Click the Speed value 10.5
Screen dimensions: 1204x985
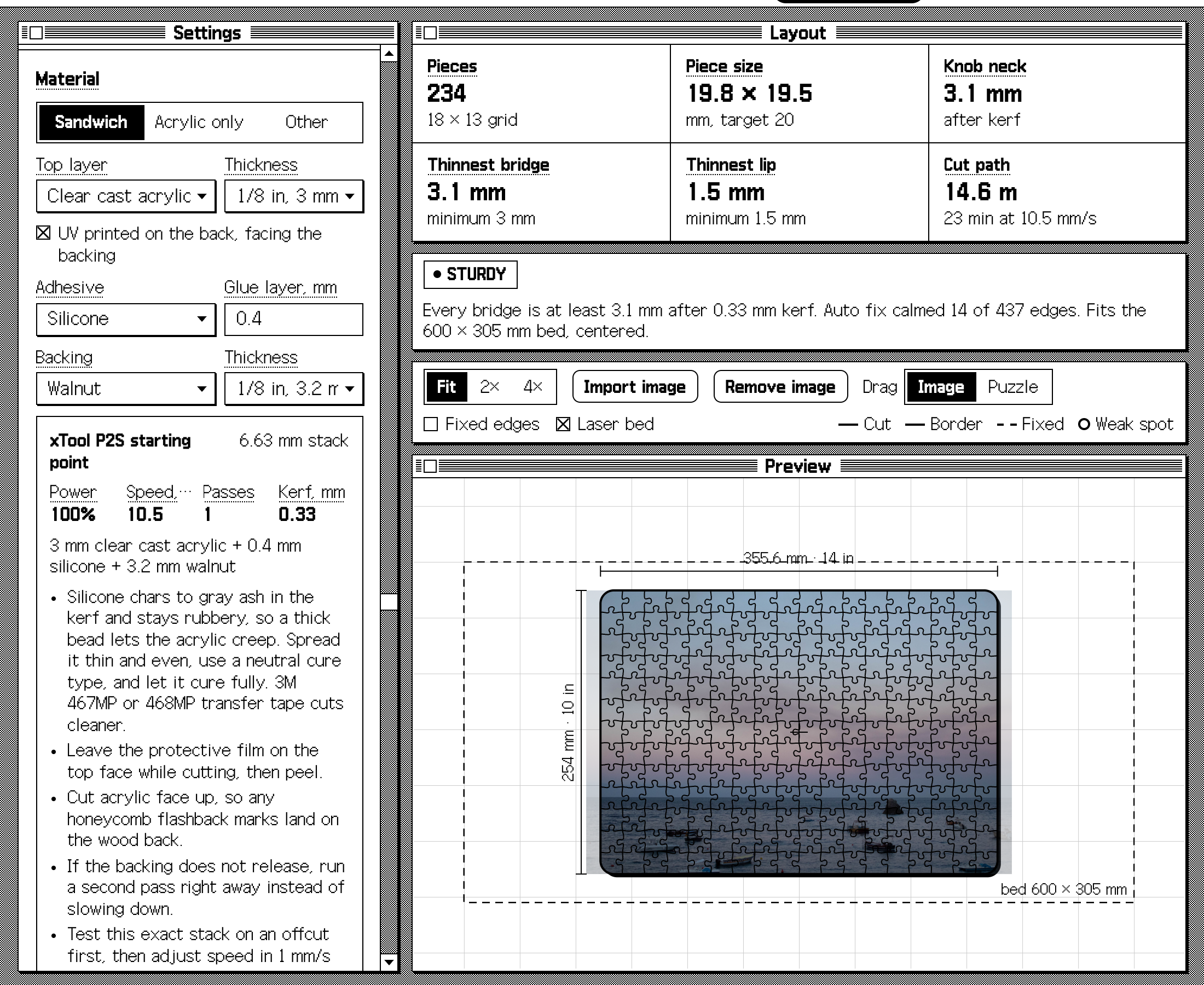145,514
